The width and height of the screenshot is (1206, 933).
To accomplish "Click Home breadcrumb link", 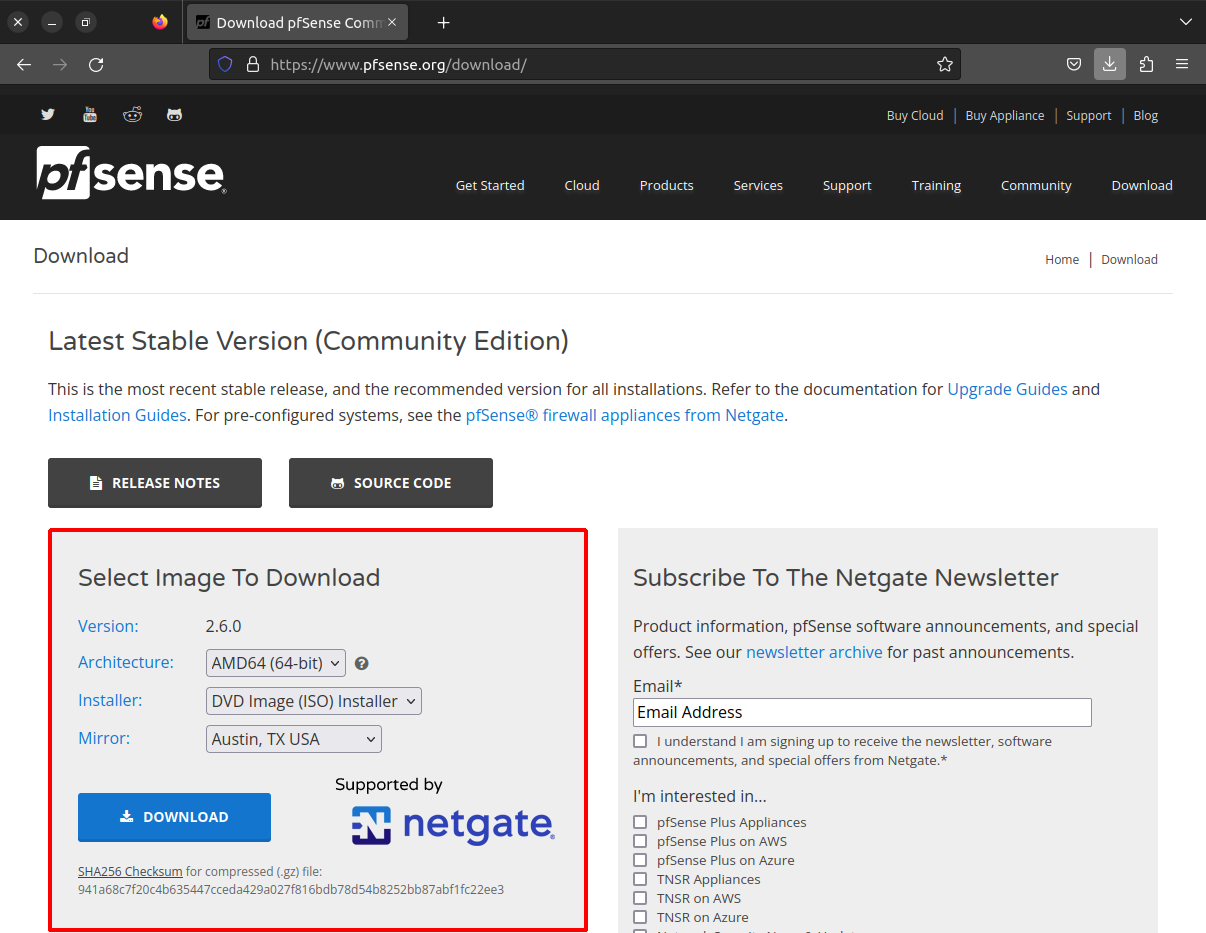I will click(x=1062, y=259).
